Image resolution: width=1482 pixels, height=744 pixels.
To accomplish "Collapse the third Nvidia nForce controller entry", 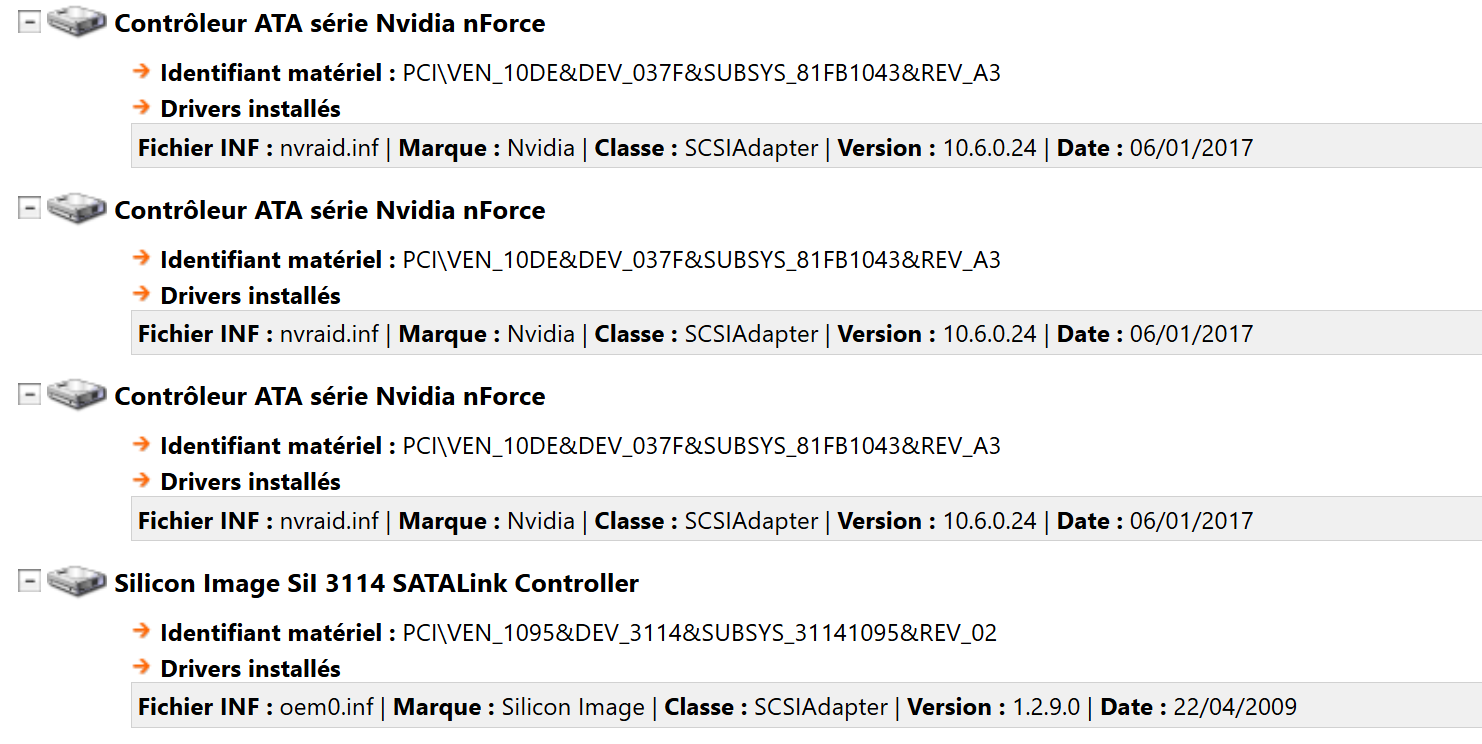I will 30,394.
